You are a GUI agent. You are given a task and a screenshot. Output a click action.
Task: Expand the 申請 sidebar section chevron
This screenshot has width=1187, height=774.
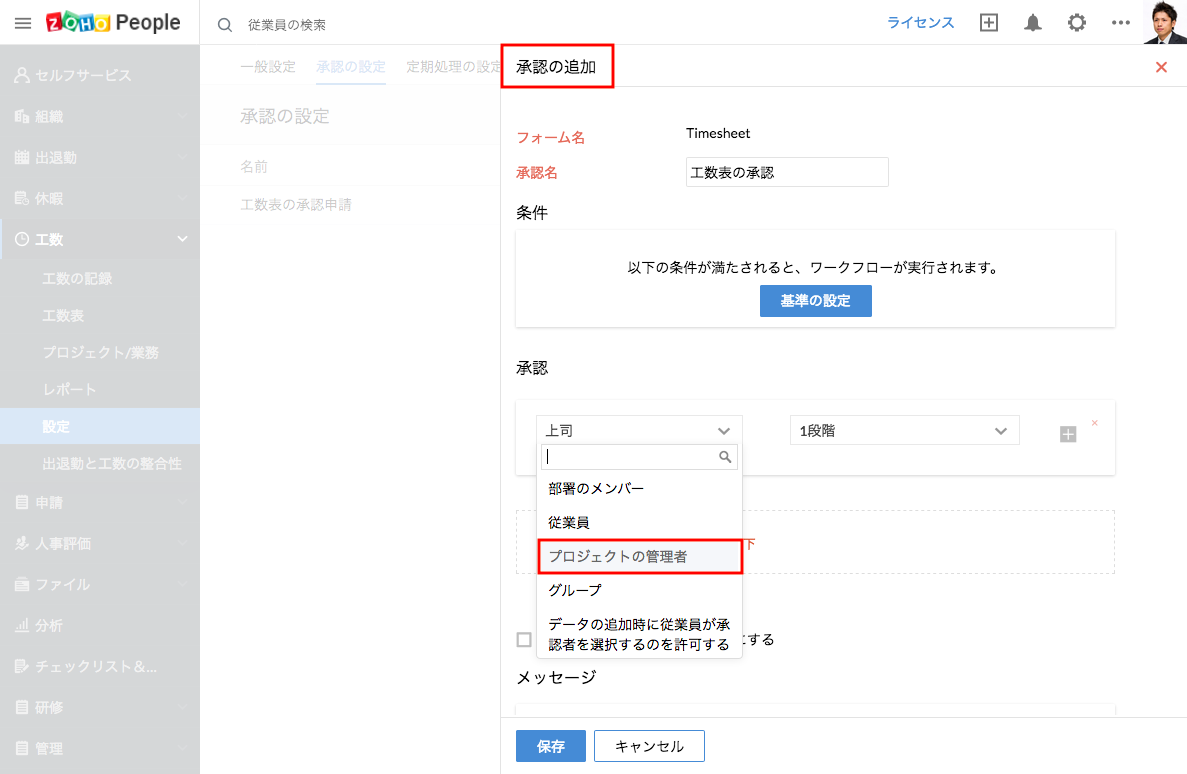[x=182, y=502]
